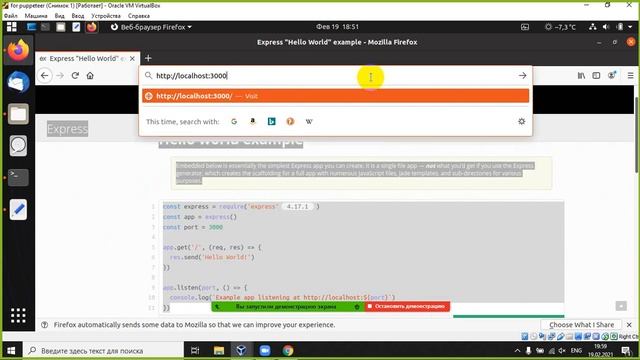Open the Веб-браузер Firefox app menu
640x360 pixels.
coord(151,27)
